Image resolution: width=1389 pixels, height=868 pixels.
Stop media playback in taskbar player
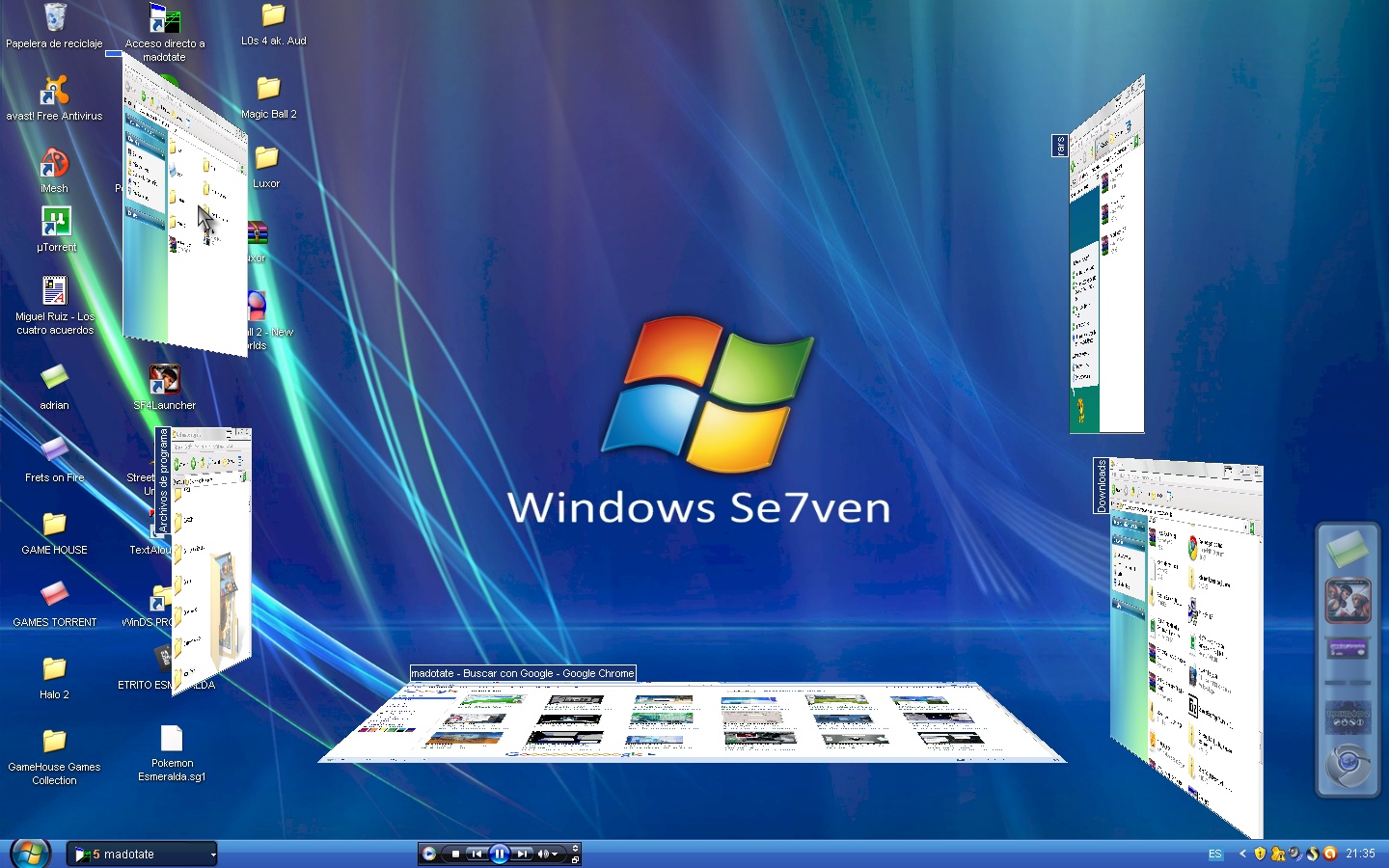[x=455, y=854]
